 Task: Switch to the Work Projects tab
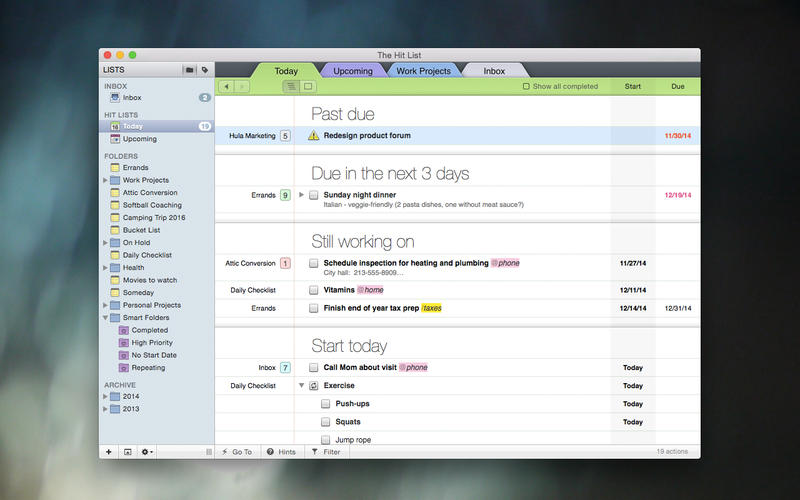click(x=423, y=71)
